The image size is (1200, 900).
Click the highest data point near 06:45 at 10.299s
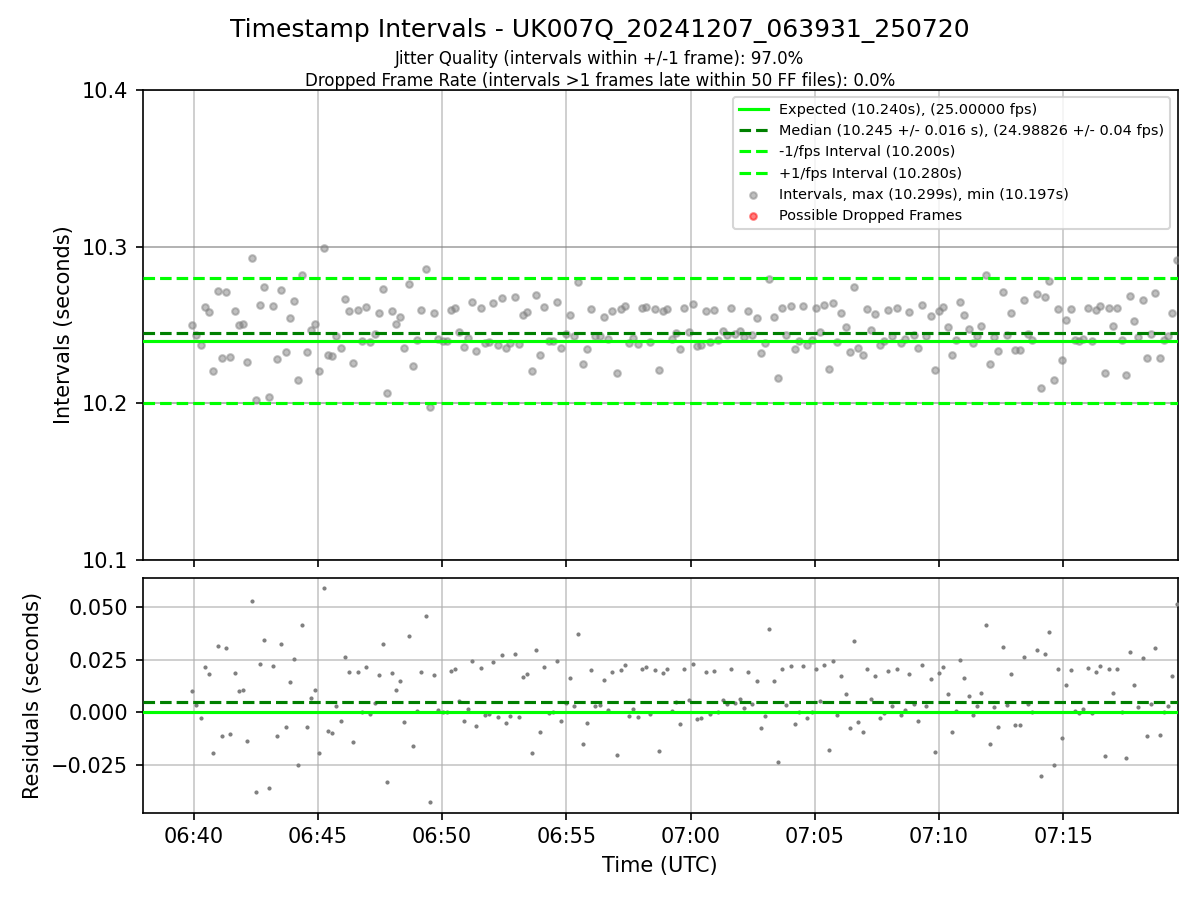pyautogui.click(x=324, y=248)
